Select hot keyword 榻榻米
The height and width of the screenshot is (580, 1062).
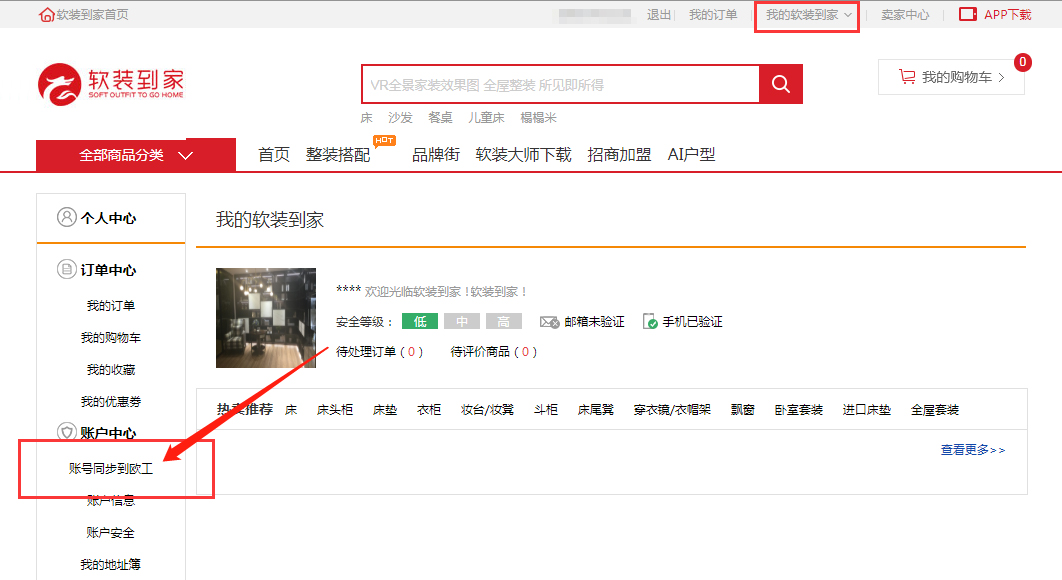point(538,118)
